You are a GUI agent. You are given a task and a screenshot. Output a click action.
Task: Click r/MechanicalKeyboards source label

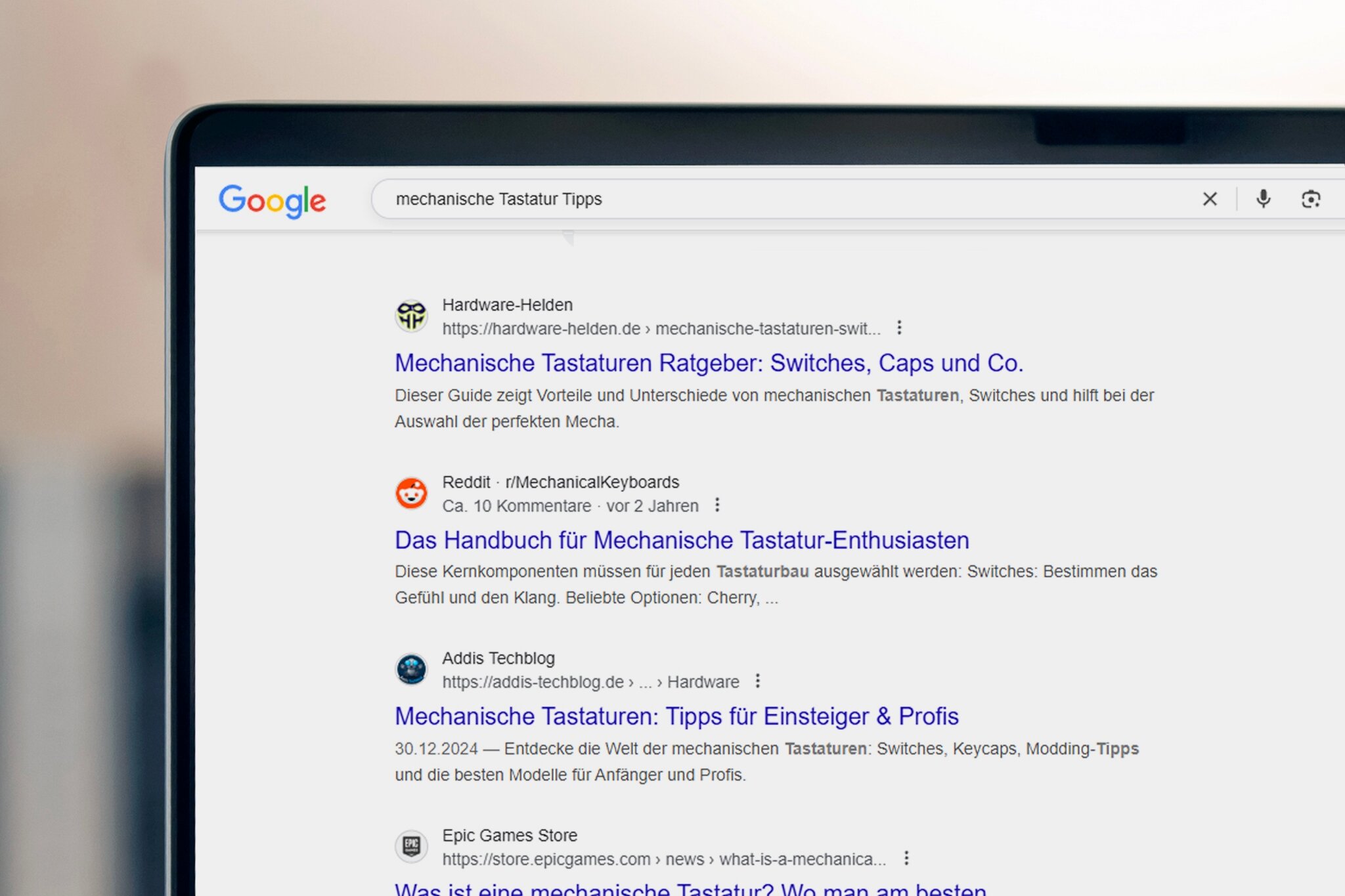pos(592,482)
